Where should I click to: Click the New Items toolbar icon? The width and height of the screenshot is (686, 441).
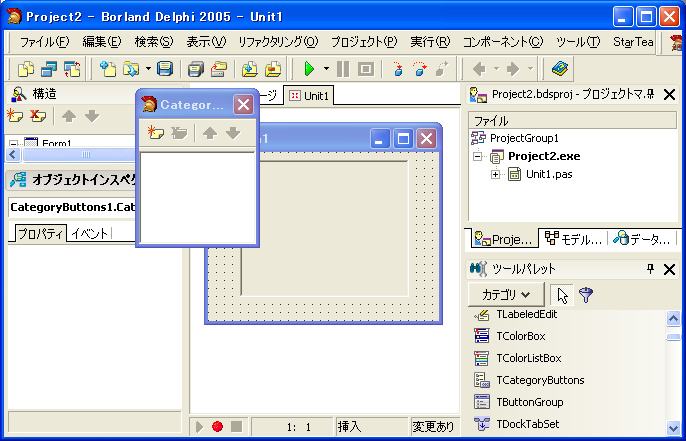tap(108, 69)
